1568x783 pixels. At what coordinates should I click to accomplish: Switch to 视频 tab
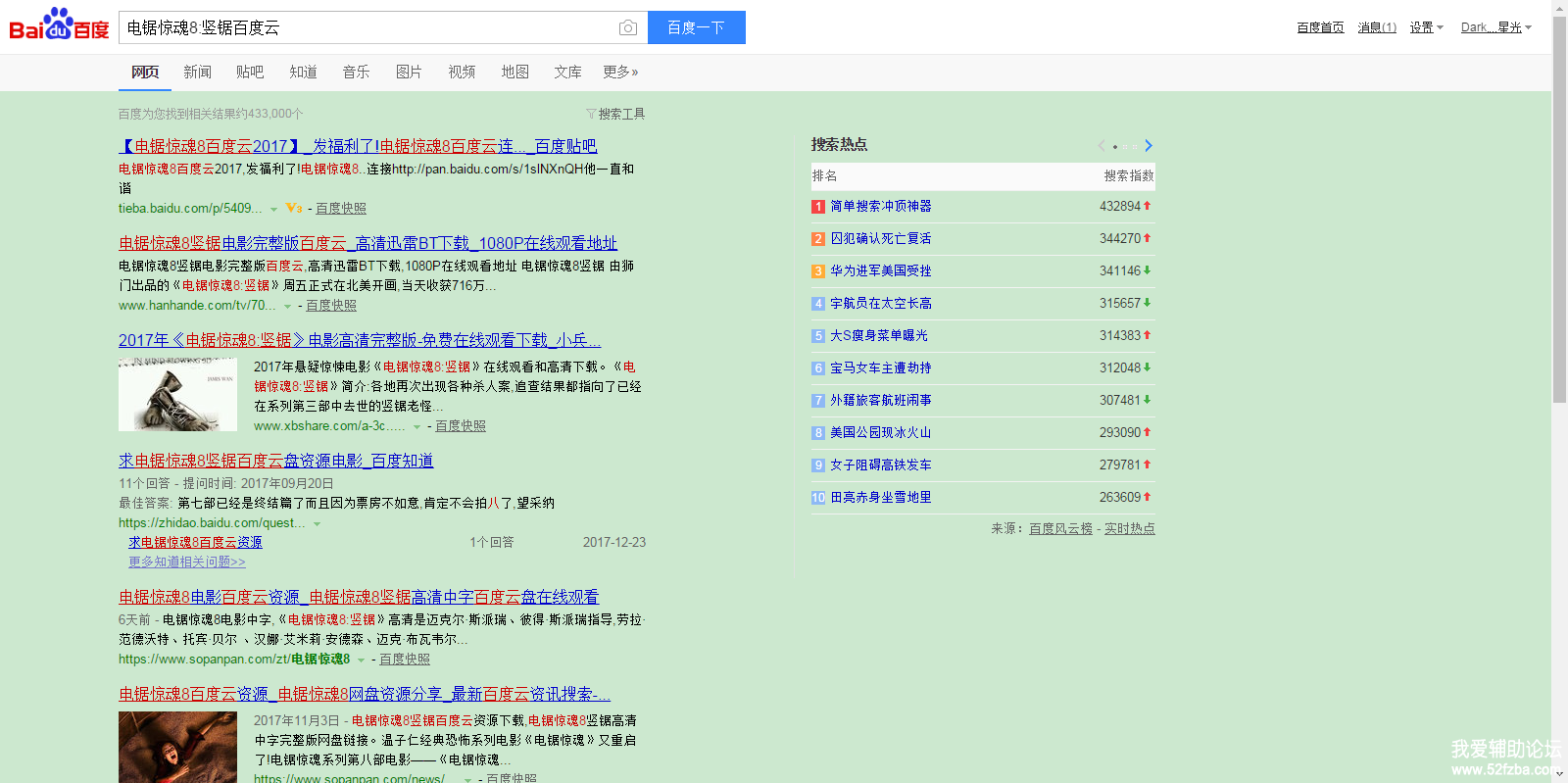click(462, 72)
